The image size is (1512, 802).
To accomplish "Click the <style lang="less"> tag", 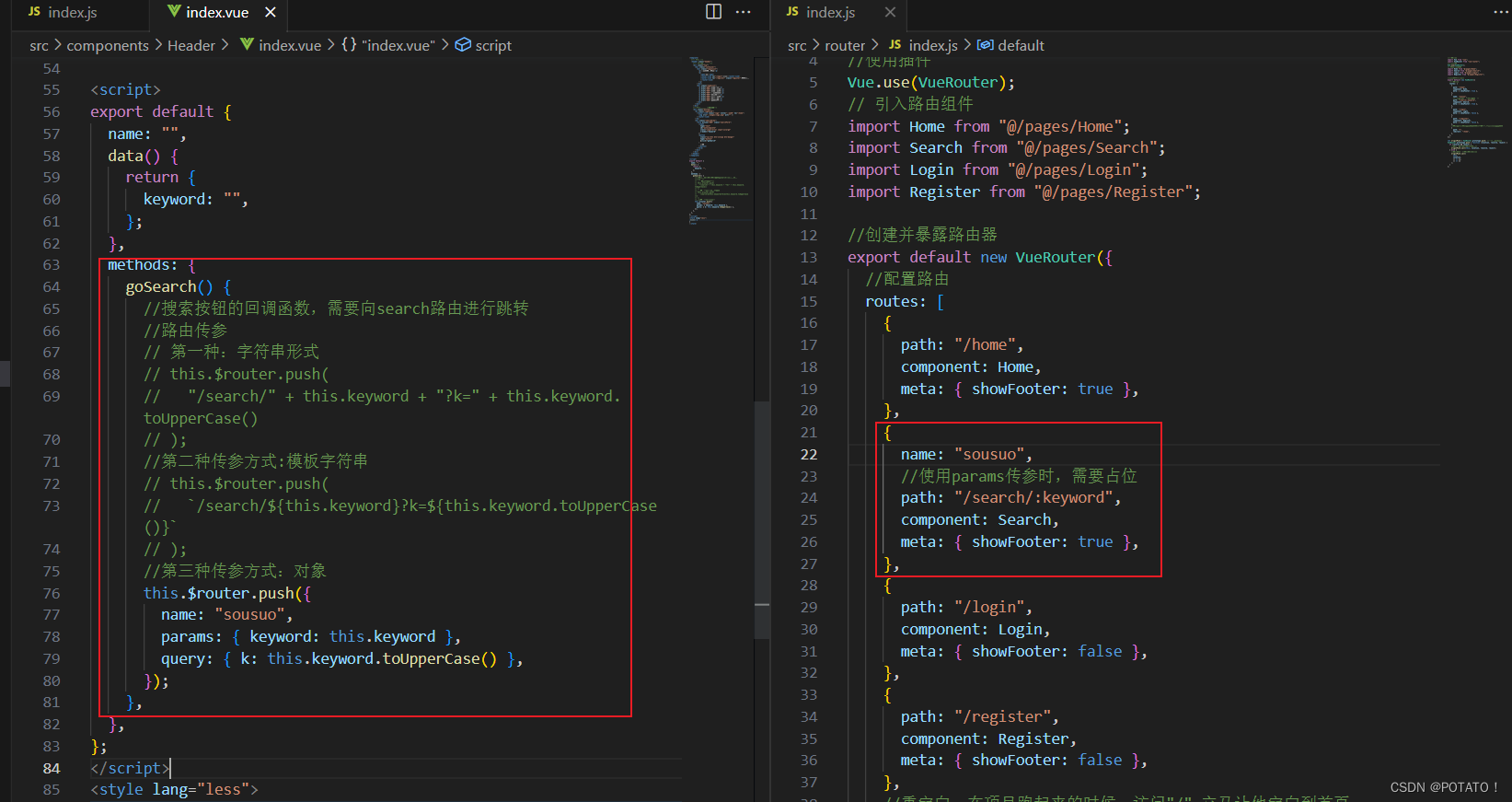I will pyautogui.click(x=174, y=789).
